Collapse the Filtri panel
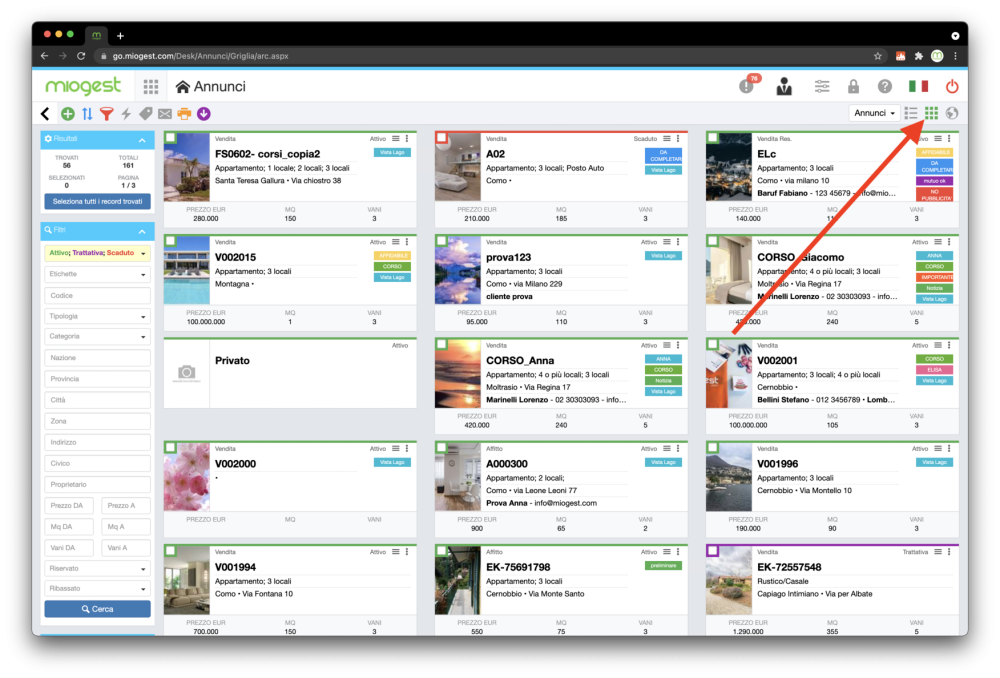This screenshot has width=1000, height=678. tap(142, 231)
